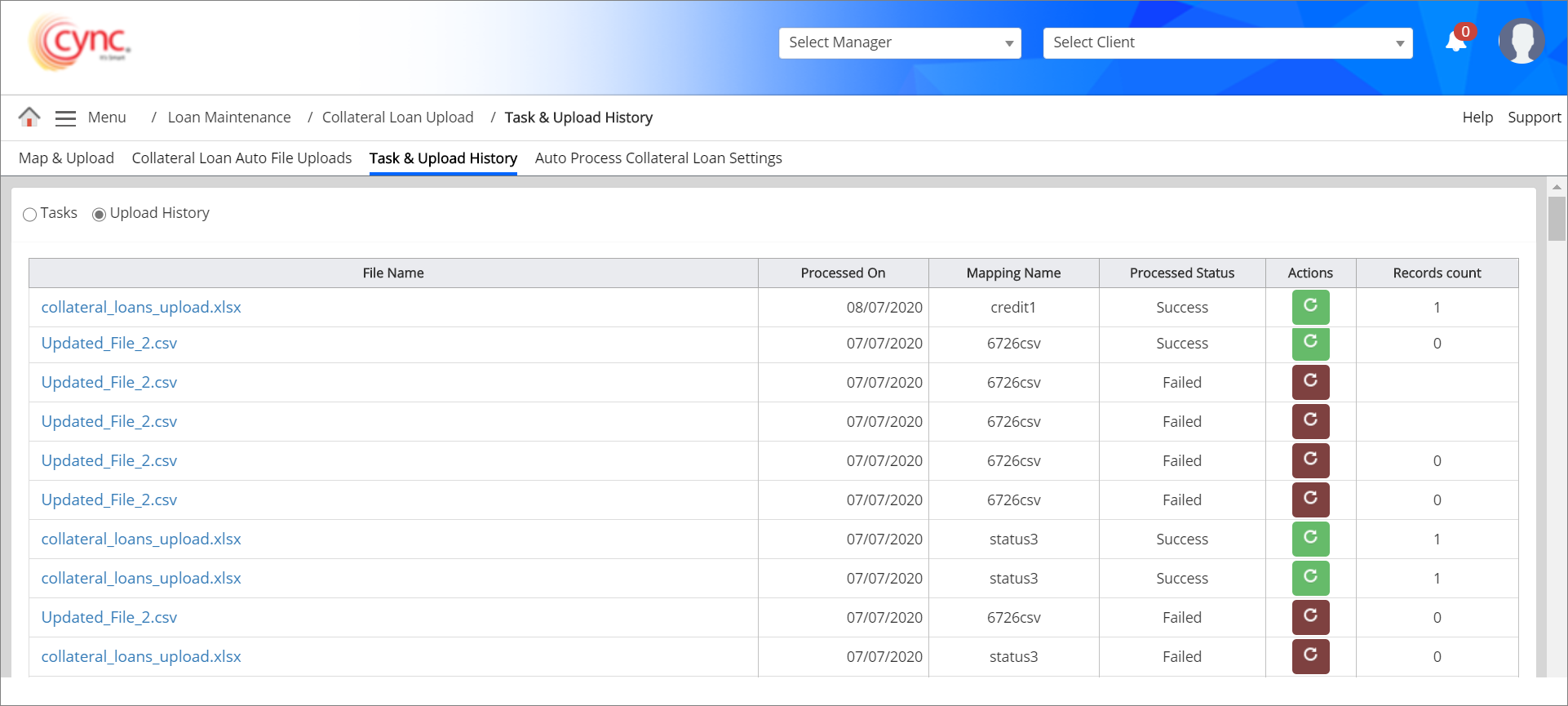The image size is (1568, 706).
Task: Click reprocess icon for credit1 row's next row
Action: tap(1310, 344)
